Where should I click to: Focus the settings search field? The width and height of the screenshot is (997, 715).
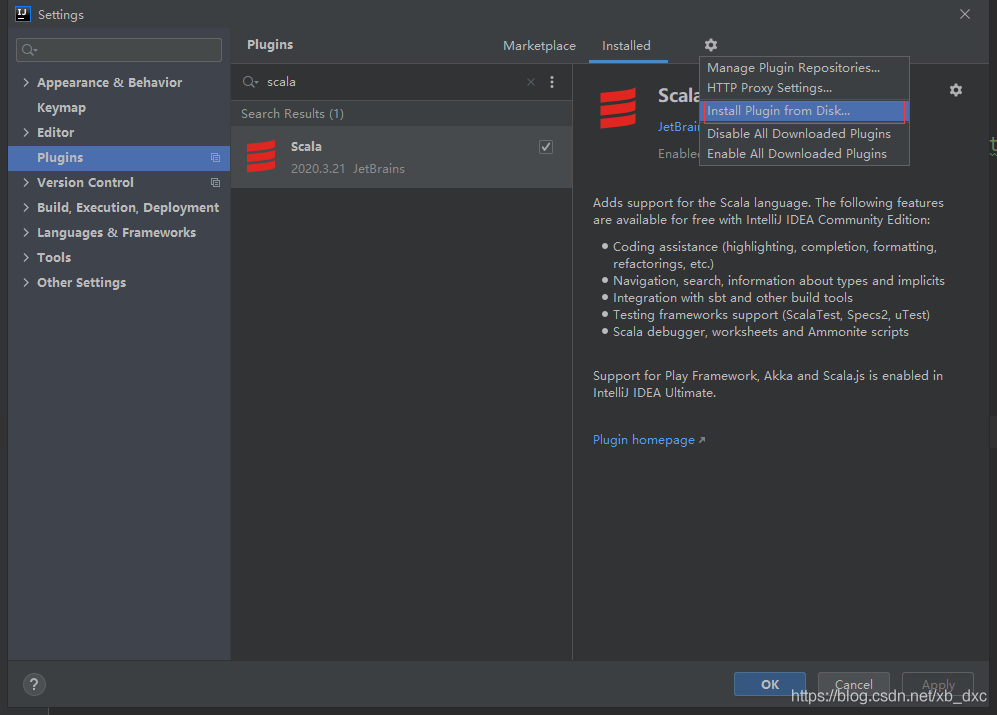[x=119, y=50]
